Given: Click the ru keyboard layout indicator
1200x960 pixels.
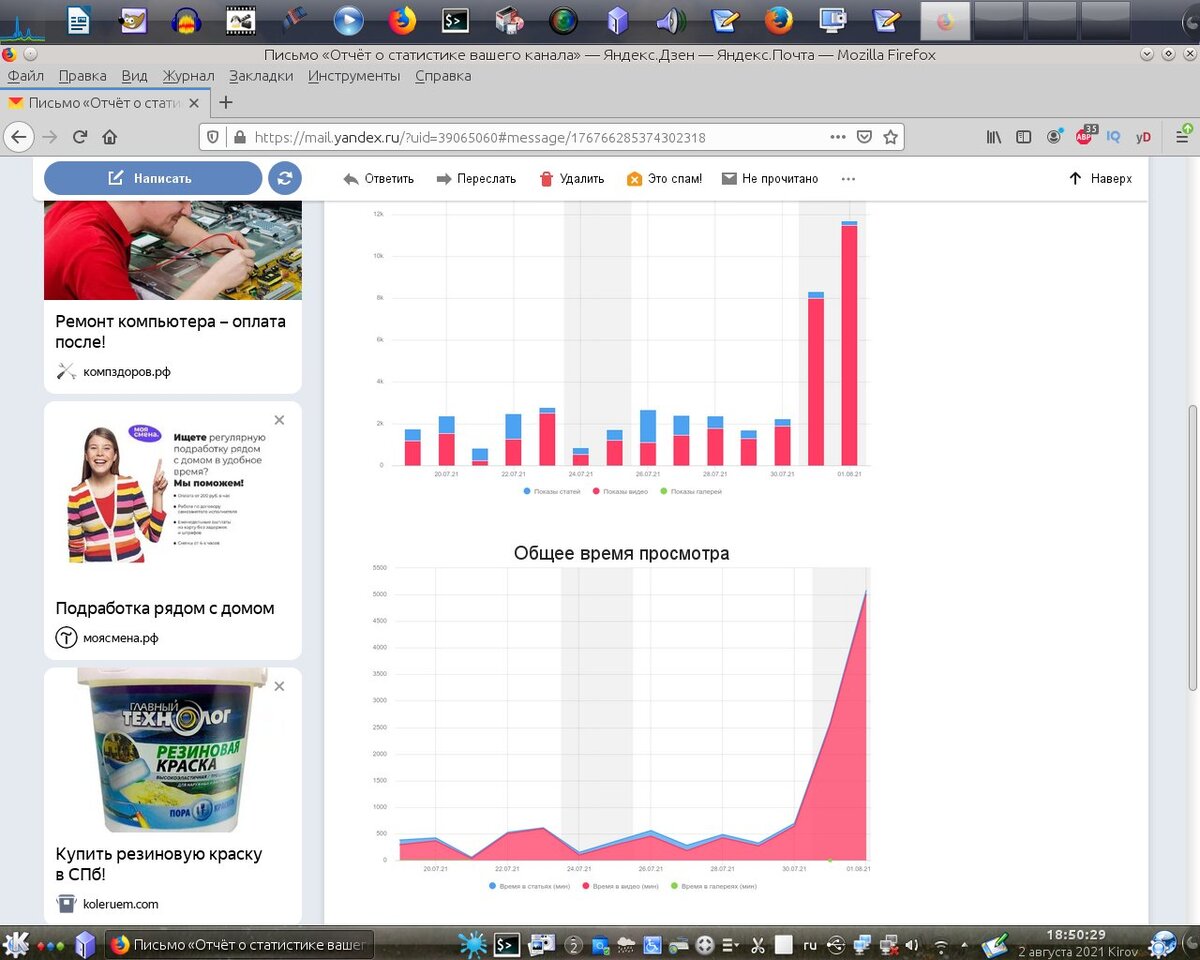Looking at the screenshot, I should pos(810,944).
